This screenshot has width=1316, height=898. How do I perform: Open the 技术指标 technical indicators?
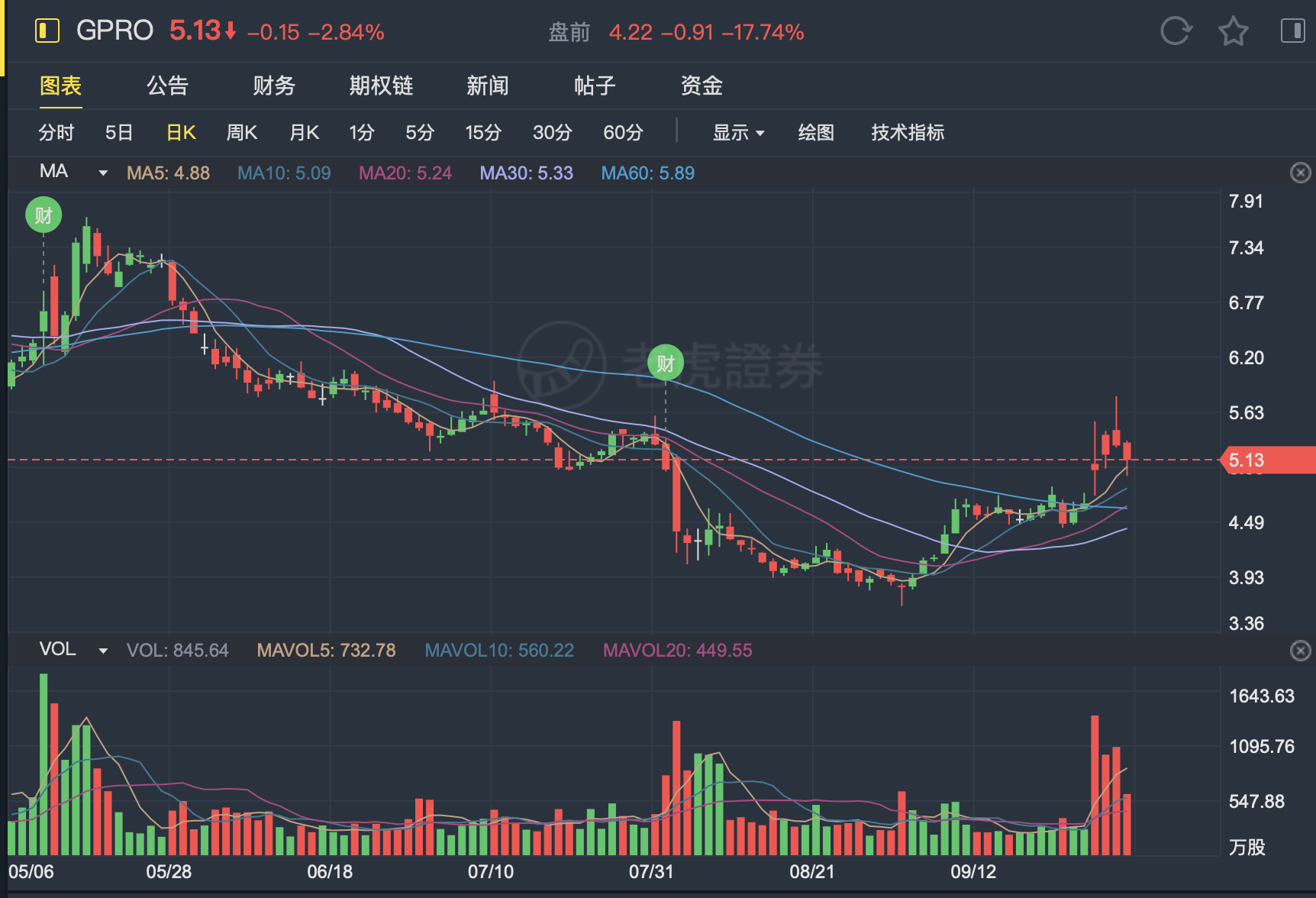click(908, 133)
